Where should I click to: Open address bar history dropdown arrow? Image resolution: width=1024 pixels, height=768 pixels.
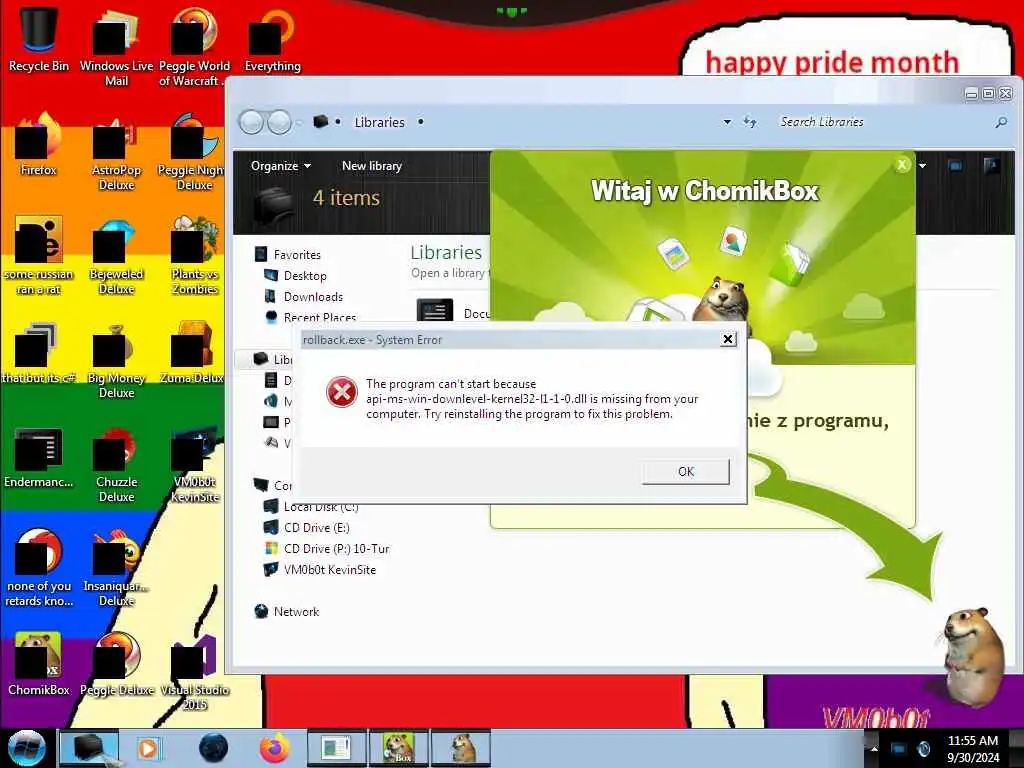(x=727, y=122)
